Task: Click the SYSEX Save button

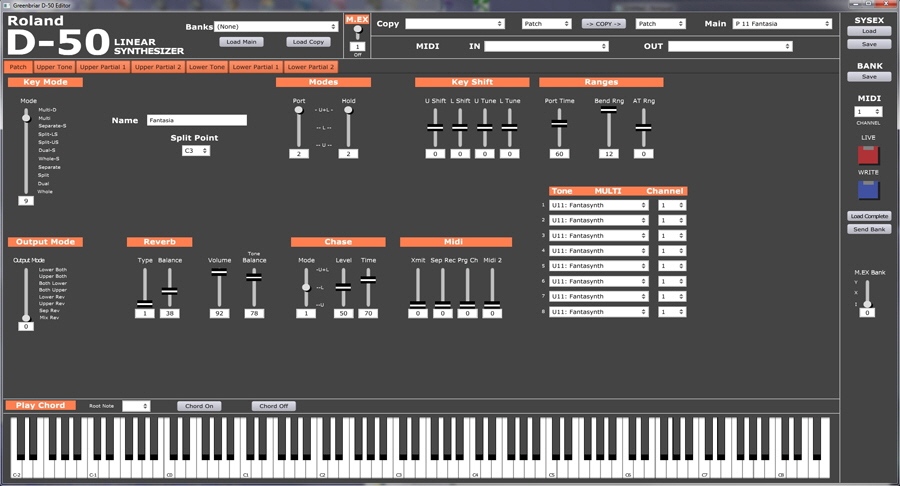Action: pos(869,44)
